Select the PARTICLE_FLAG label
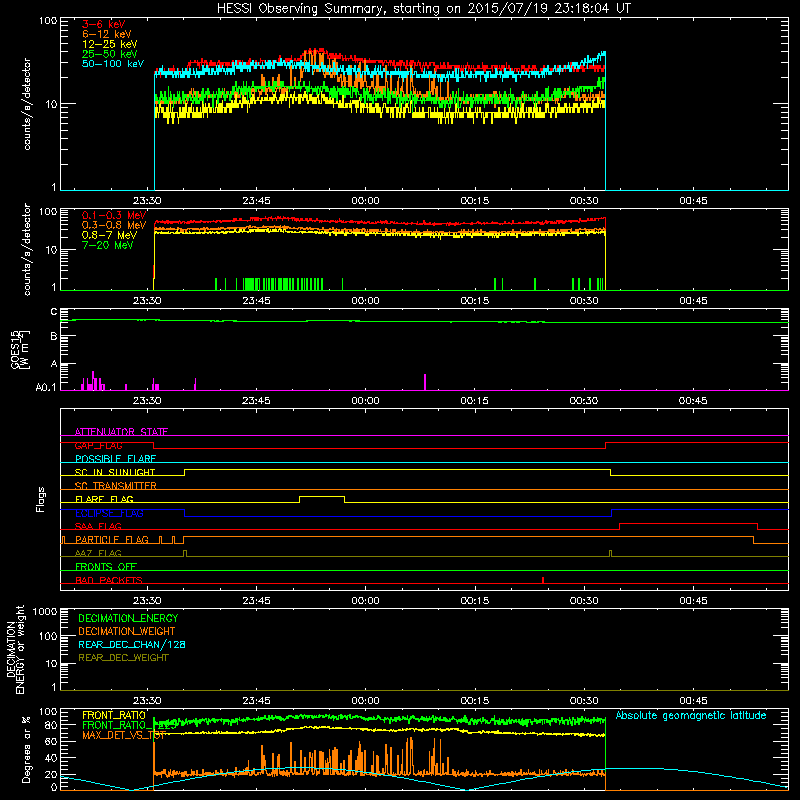The width and height of the screenshot is (800, 800). pyautogui.click(x=112, y=539)
